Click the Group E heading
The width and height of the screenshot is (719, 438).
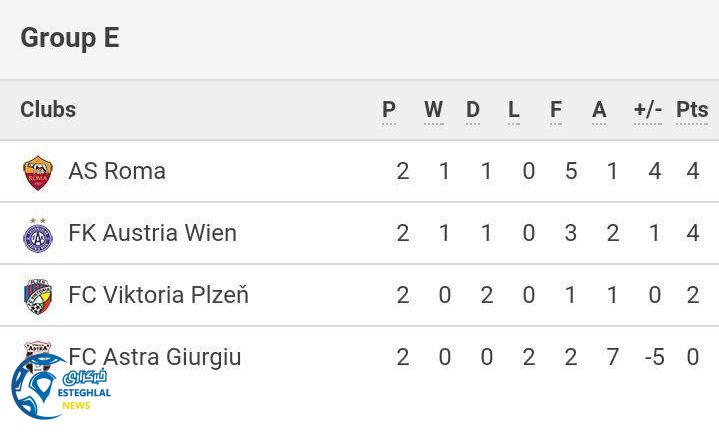tap(70, 38)
